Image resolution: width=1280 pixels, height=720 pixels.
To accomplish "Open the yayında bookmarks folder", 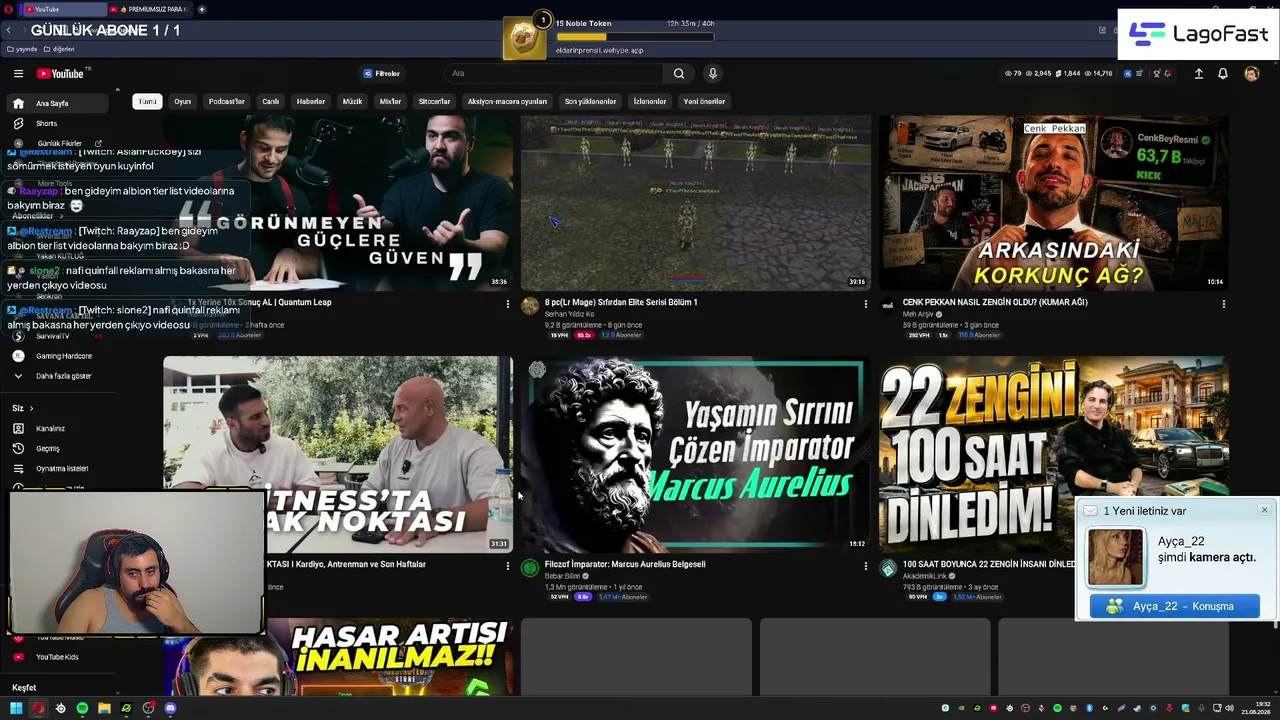I will (22, 49).
